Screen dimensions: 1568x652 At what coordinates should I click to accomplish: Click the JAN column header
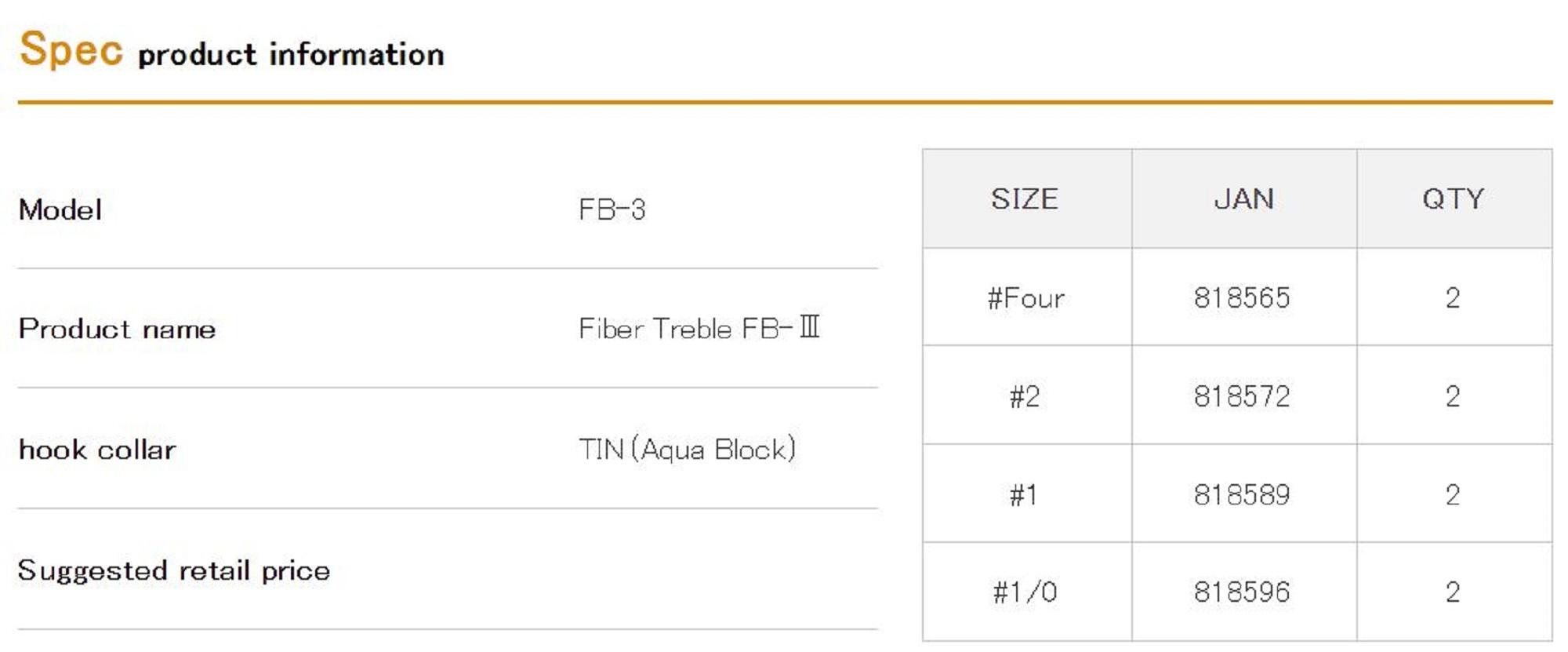(x=1243, y=199)
